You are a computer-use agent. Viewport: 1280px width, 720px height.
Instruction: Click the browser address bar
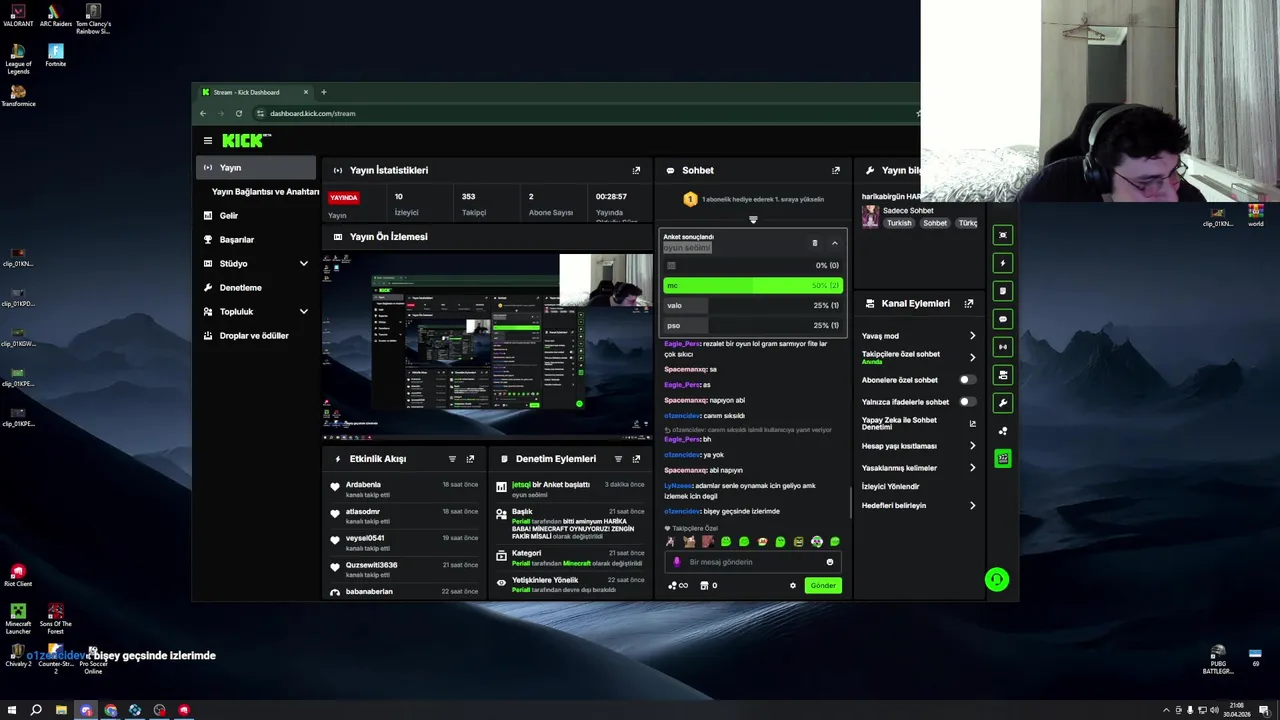(580, 113)
